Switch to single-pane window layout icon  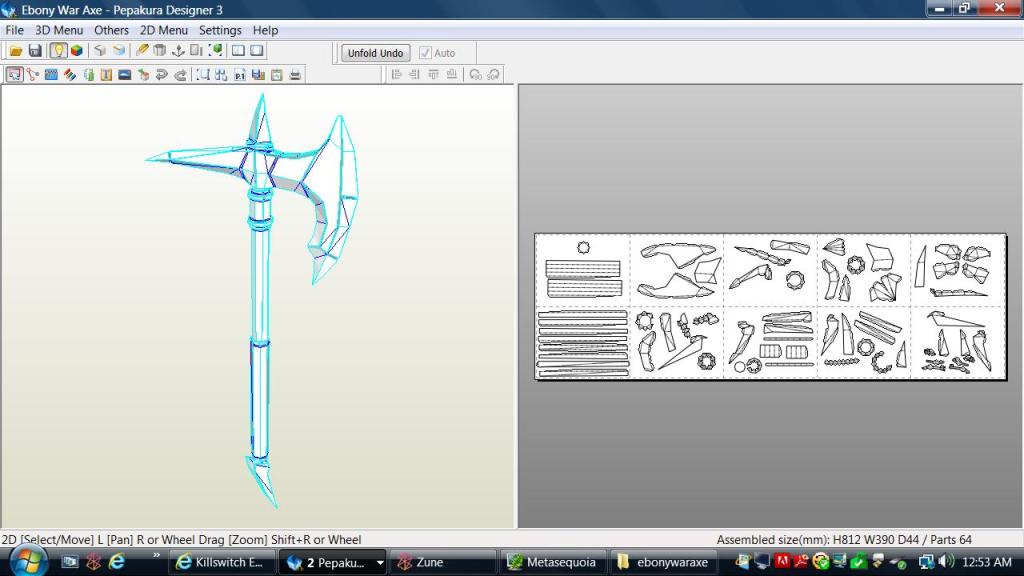[x=257, y=51]
